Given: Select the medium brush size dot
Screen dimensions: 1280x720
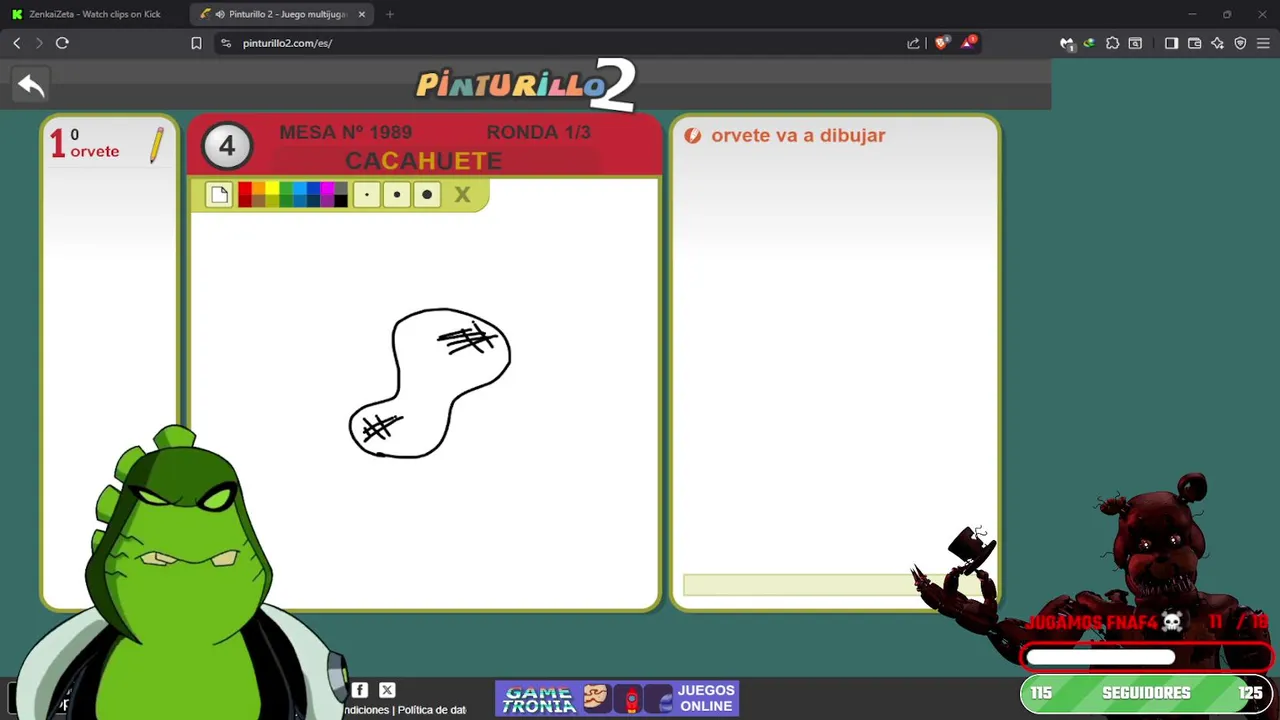Looking at the screenshot, I should point(397,195).
